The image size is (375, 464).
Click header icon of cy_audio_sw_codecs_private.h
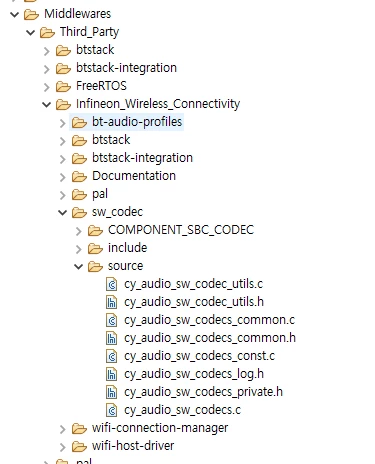coord(112,392)
